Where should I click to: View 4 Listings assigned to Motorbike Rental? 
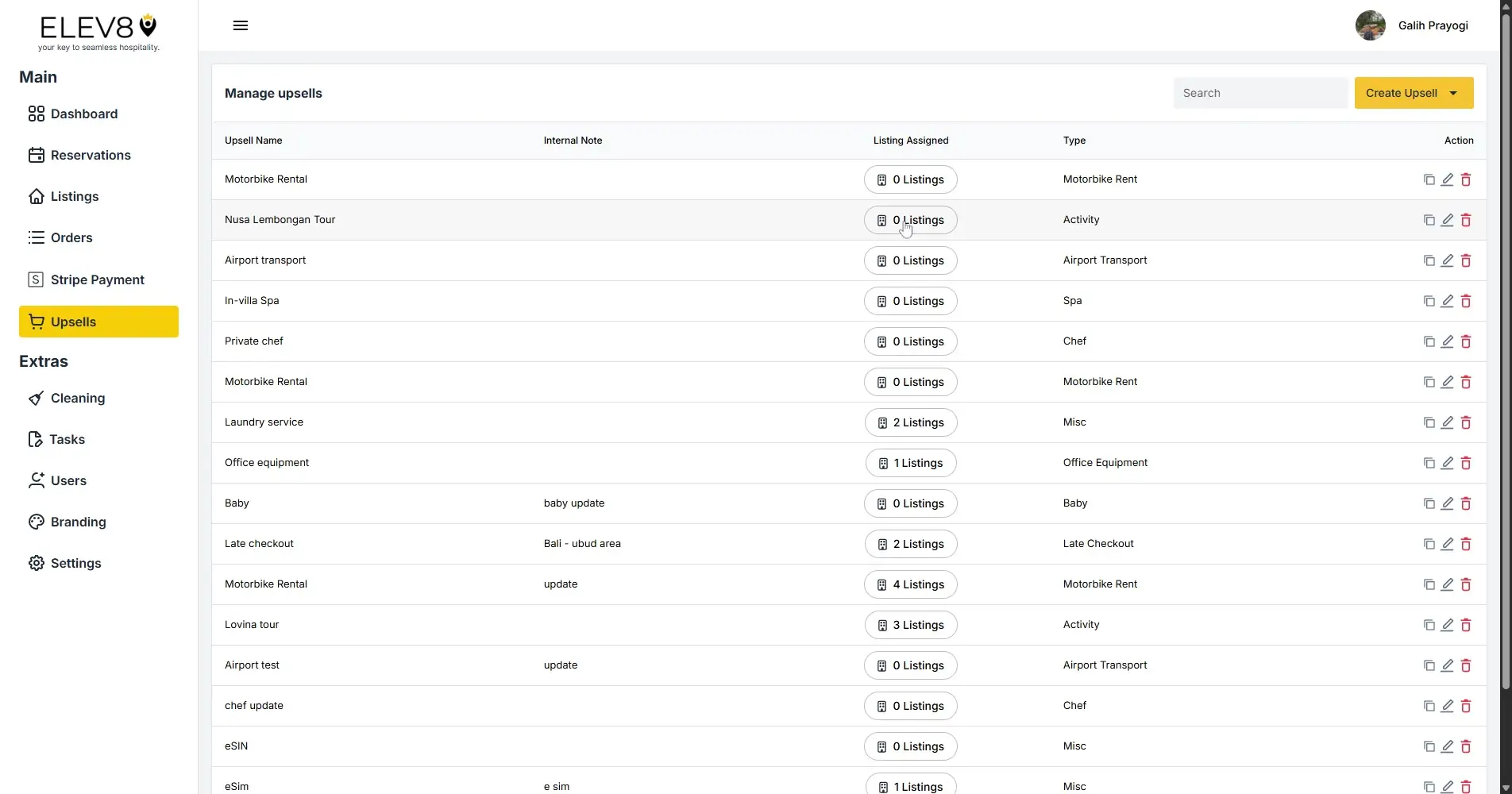[x=910, y=584]
